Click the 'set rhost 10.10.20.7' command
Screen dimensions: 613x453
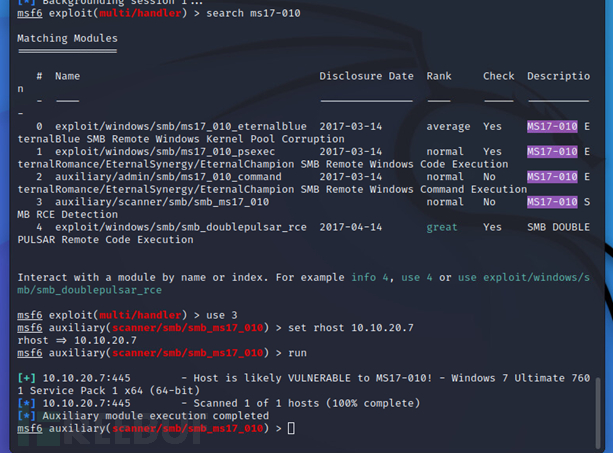pyautogui.click(x=351, y=328)
